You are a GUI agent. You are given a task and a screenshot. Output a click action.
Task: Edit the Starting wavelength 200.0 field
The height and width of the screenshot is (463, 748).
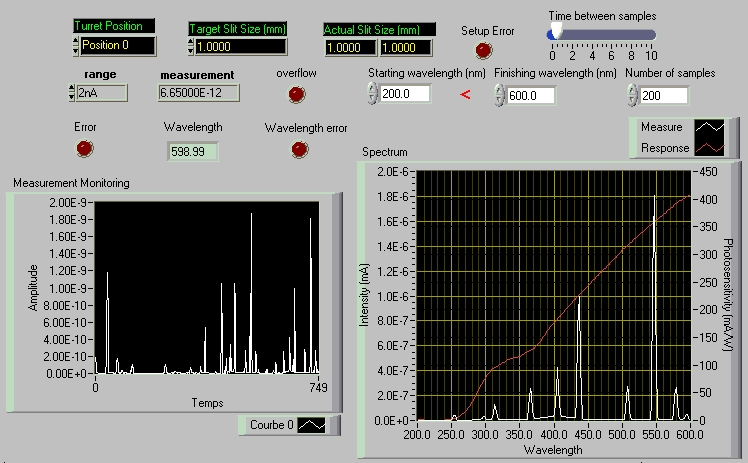point(405,93)
